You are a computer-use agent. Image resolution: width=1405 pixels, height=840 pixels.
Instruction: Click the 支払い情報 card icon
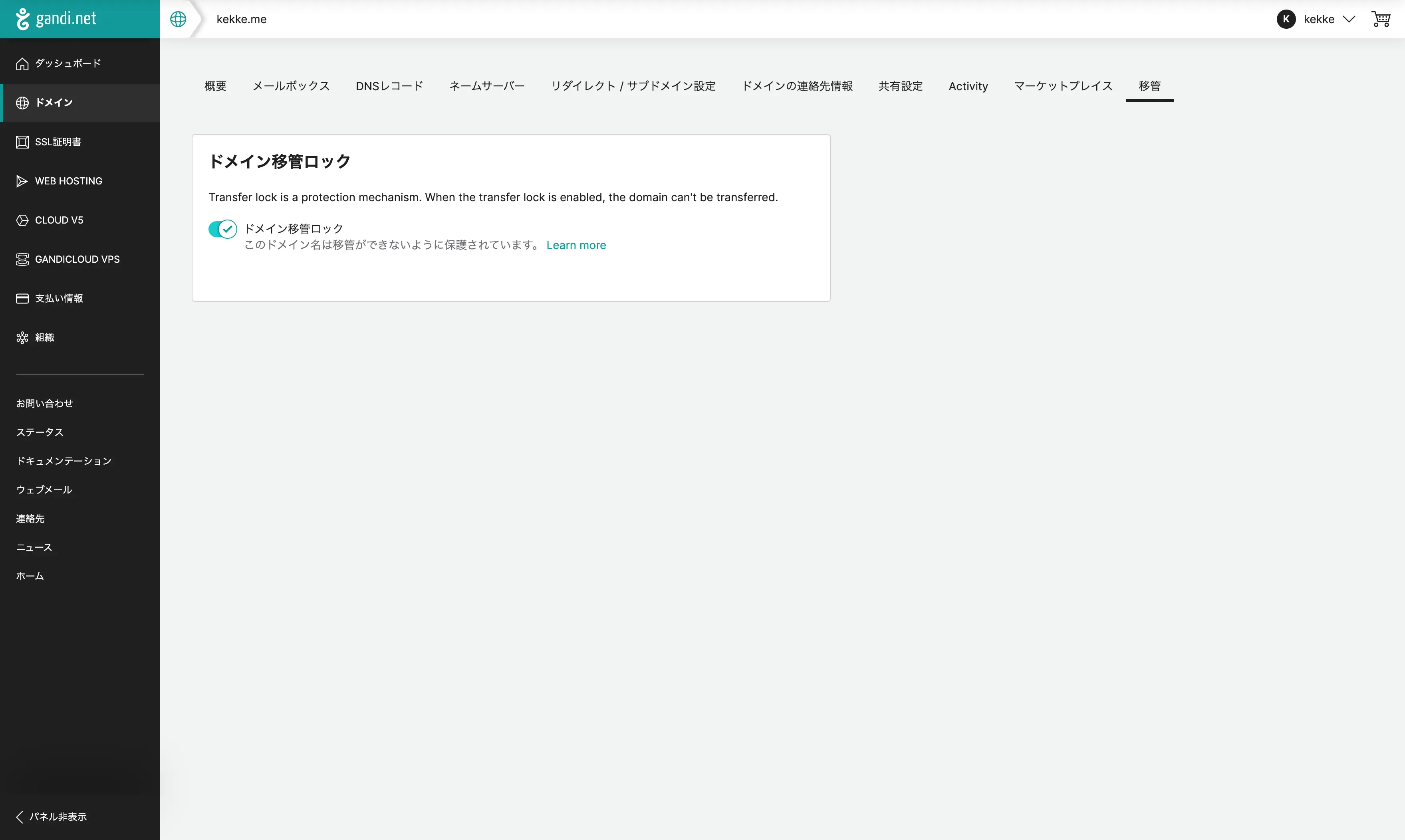[x=22, y=298]
